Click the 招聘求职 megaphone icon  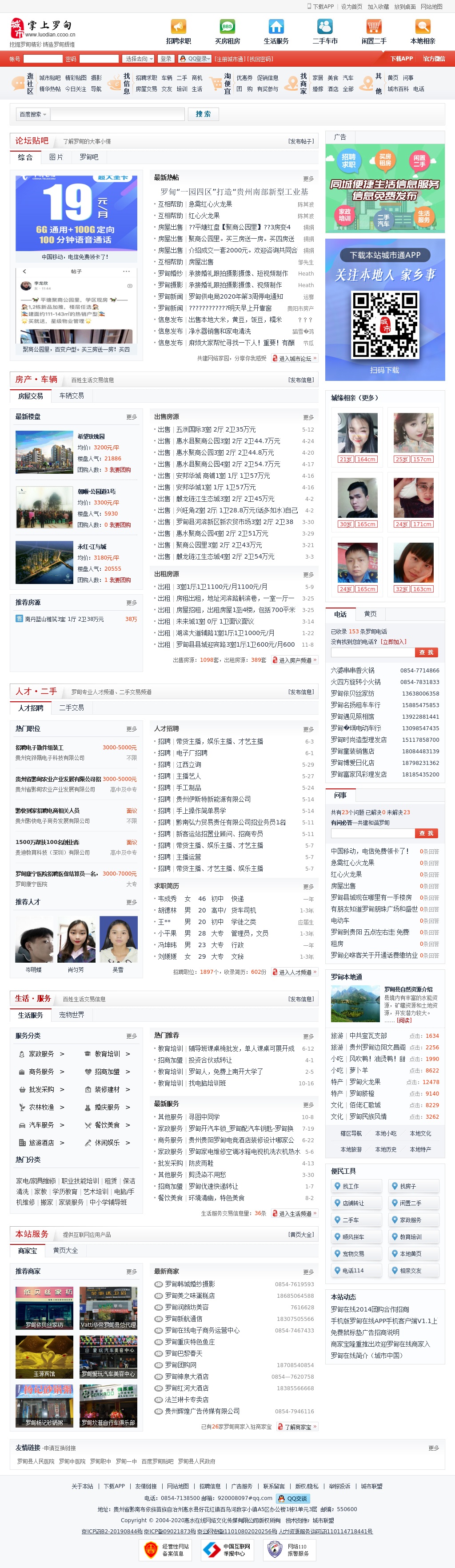pyautogui.click(x=178, y=27)
